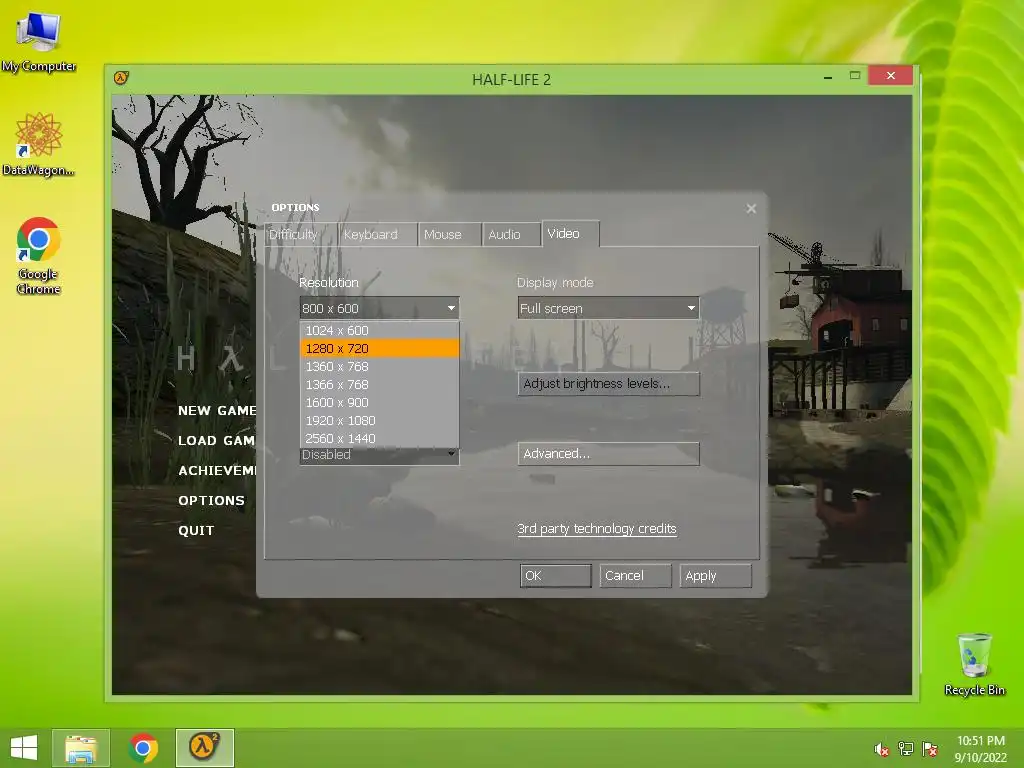Click Adjust brightness levels button

608,383
